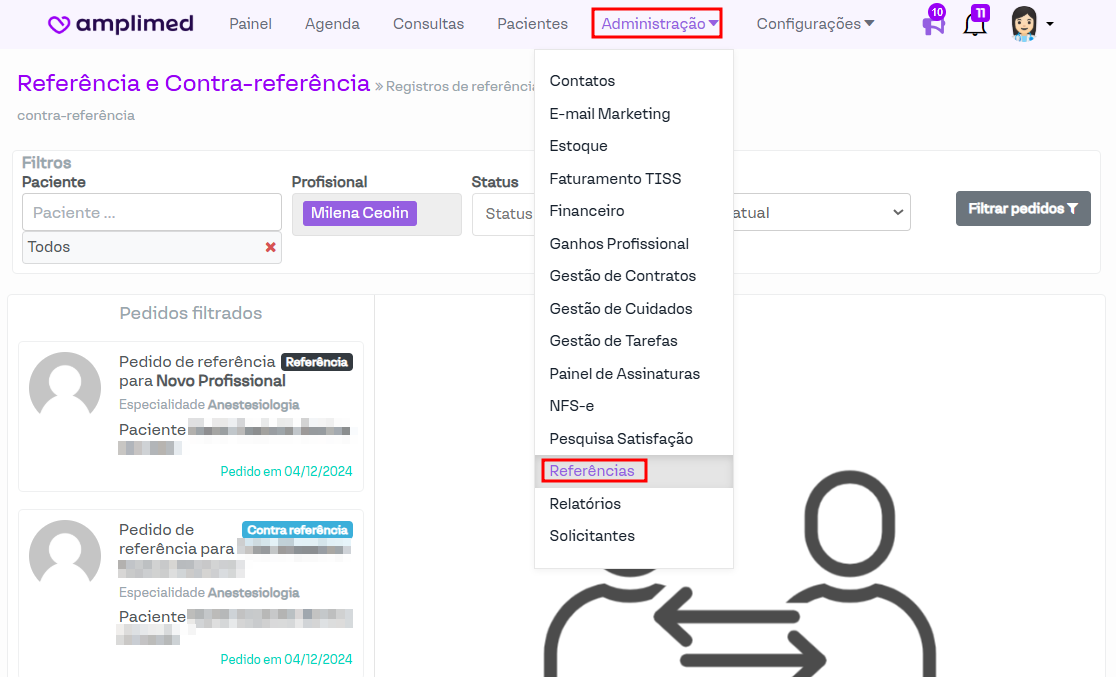Select Estoque in the Administração menu
Screen dimensions: 1116x677
pyautogui.click(x=578, y=146)
